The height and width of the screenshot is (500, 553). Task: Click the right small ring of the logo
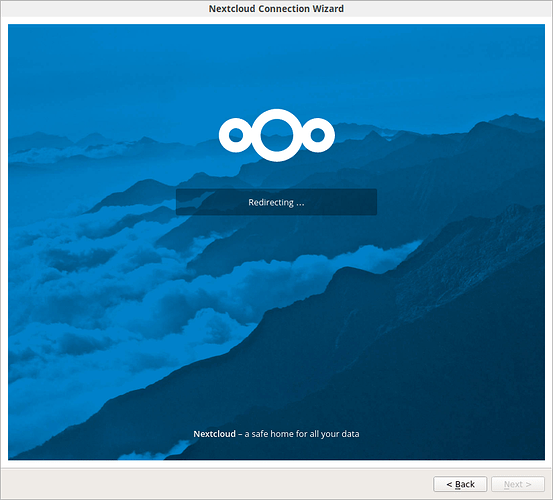[318, 135]
